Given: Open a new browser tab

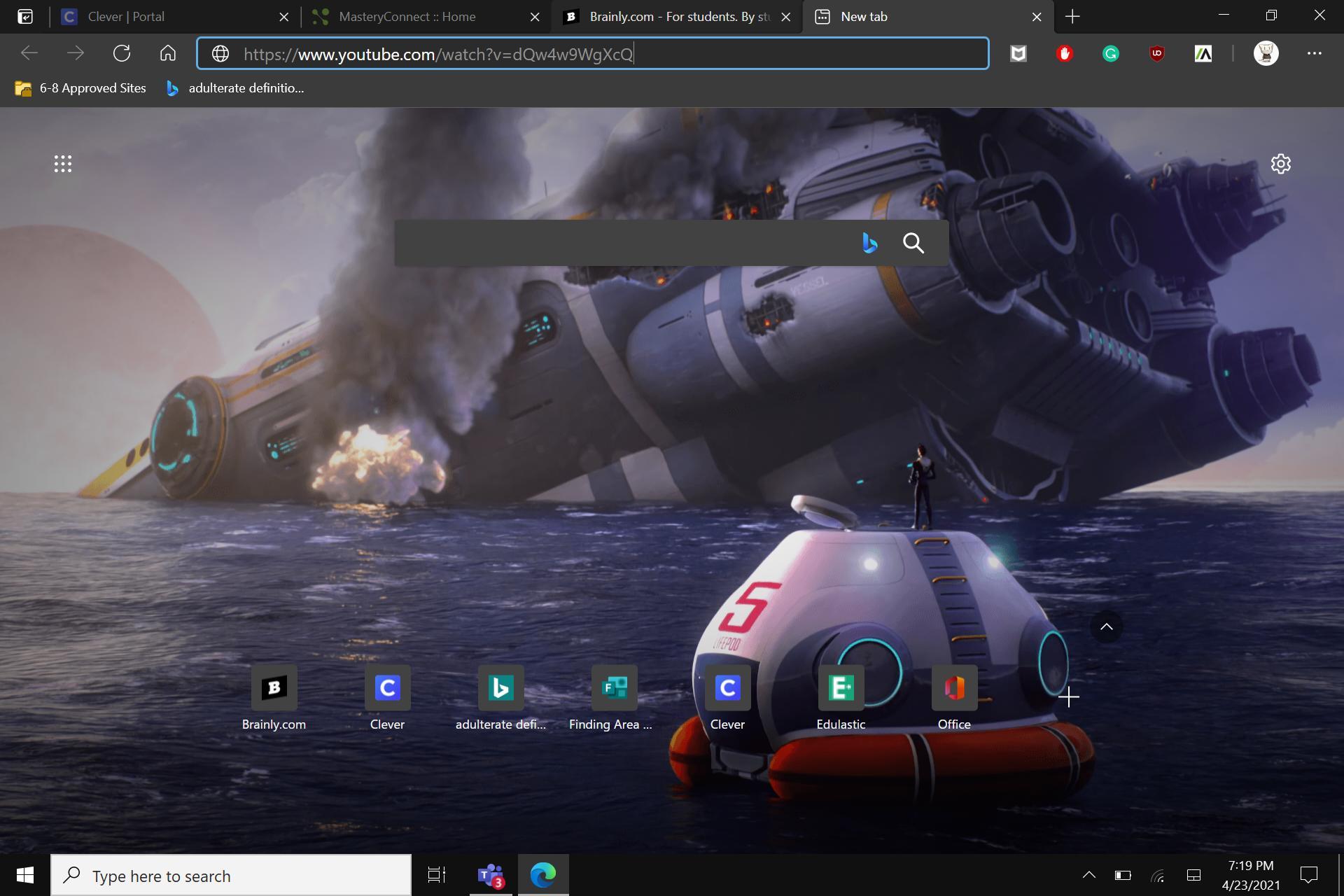Looking at the screenshot, I should 1072,17.
